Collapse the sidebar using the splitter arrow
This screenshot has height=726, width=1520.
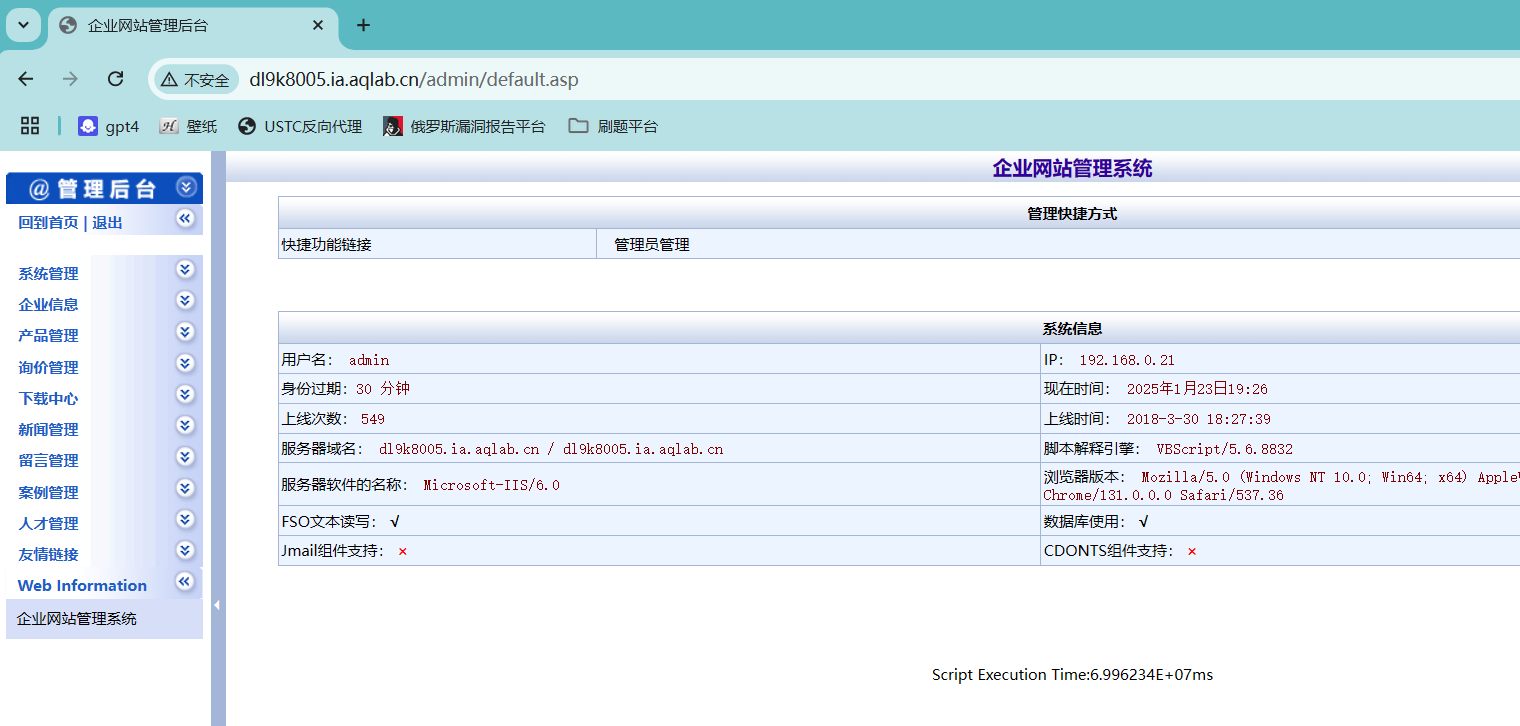[x=217, y=605]
